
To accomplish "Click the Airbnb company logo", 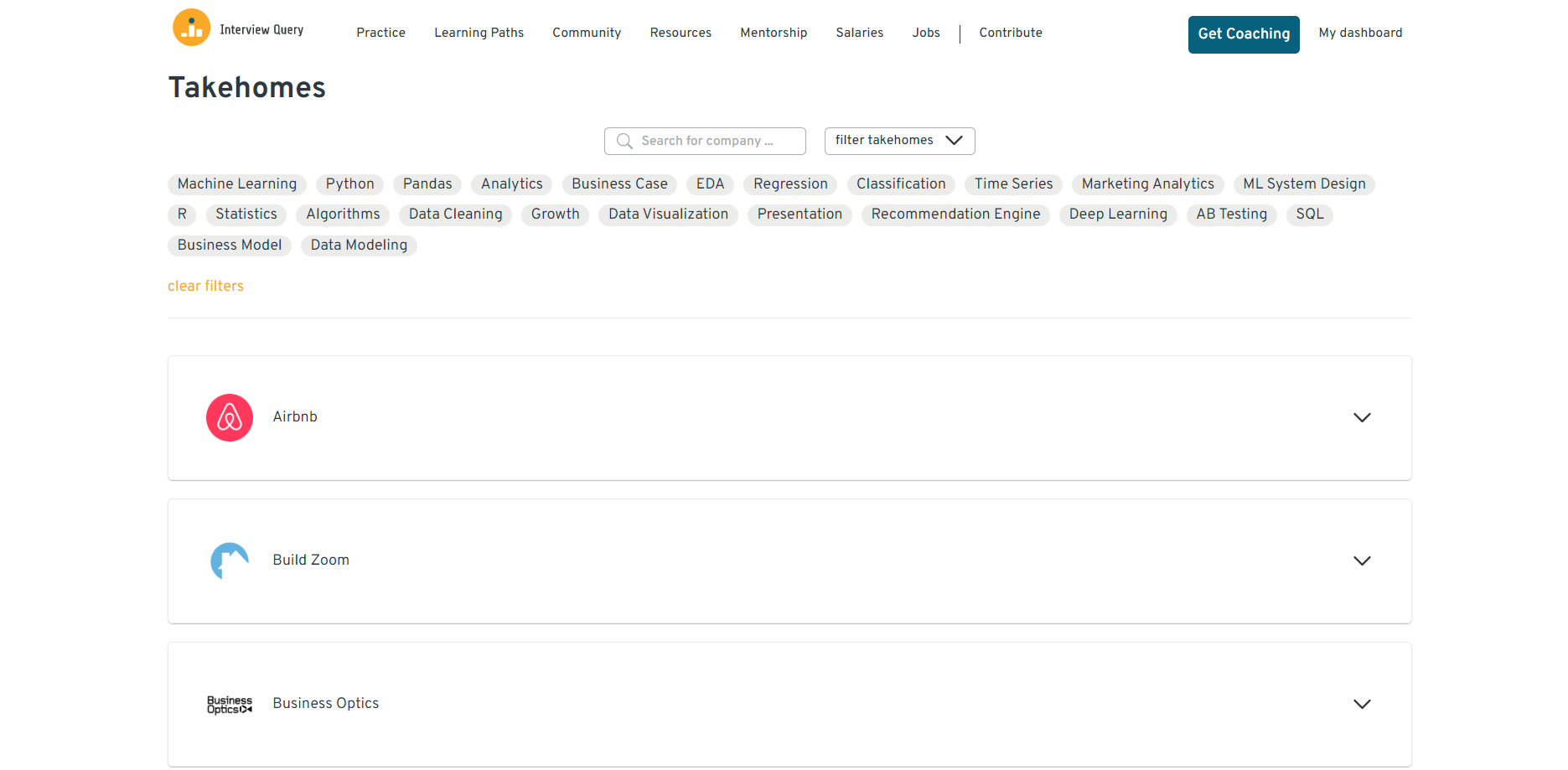I will [x=230, y=417].
